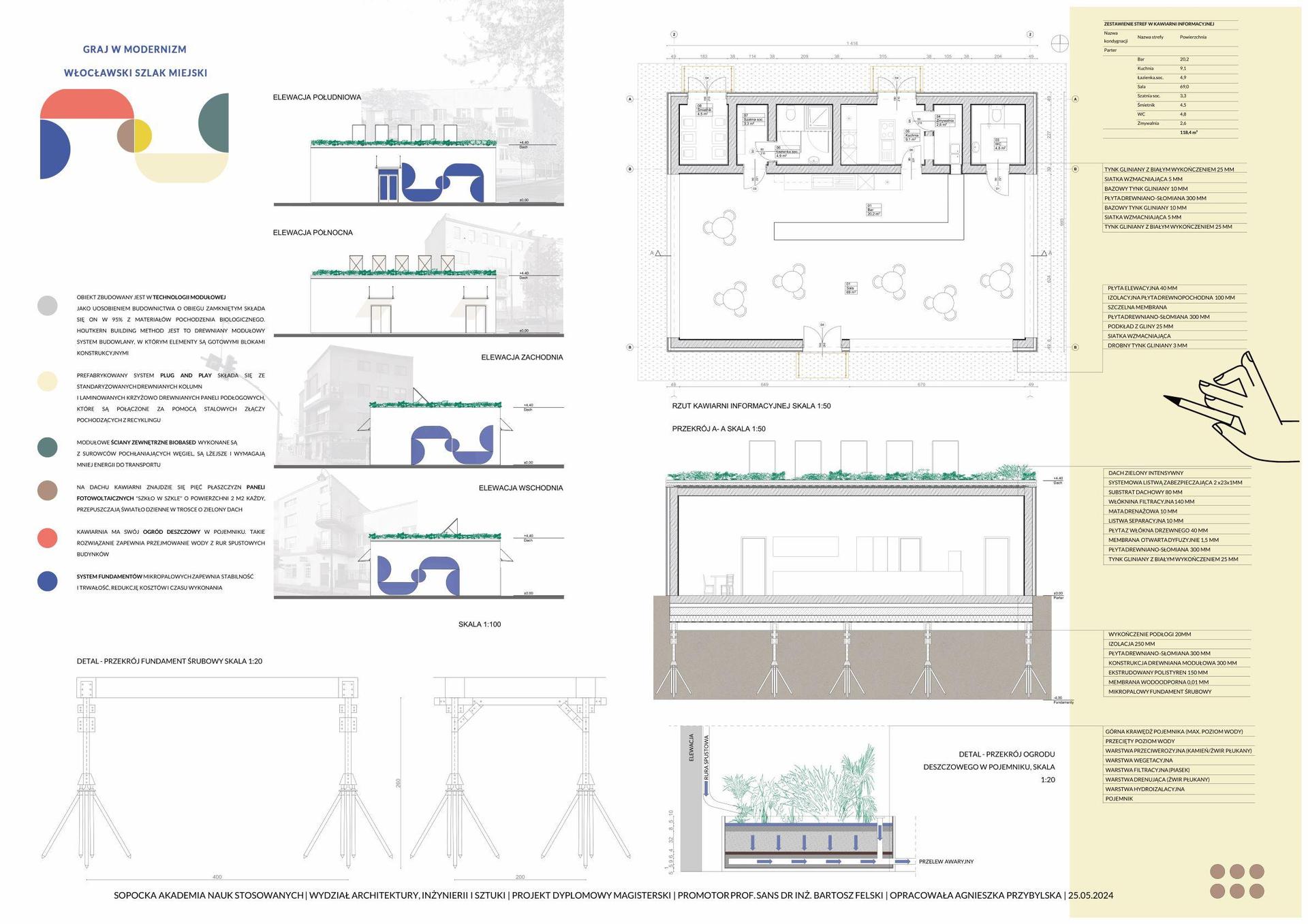Click the blue legend dot for system fundamentów
Viewport: 1308px width, 924px height.
coord(48,582)
